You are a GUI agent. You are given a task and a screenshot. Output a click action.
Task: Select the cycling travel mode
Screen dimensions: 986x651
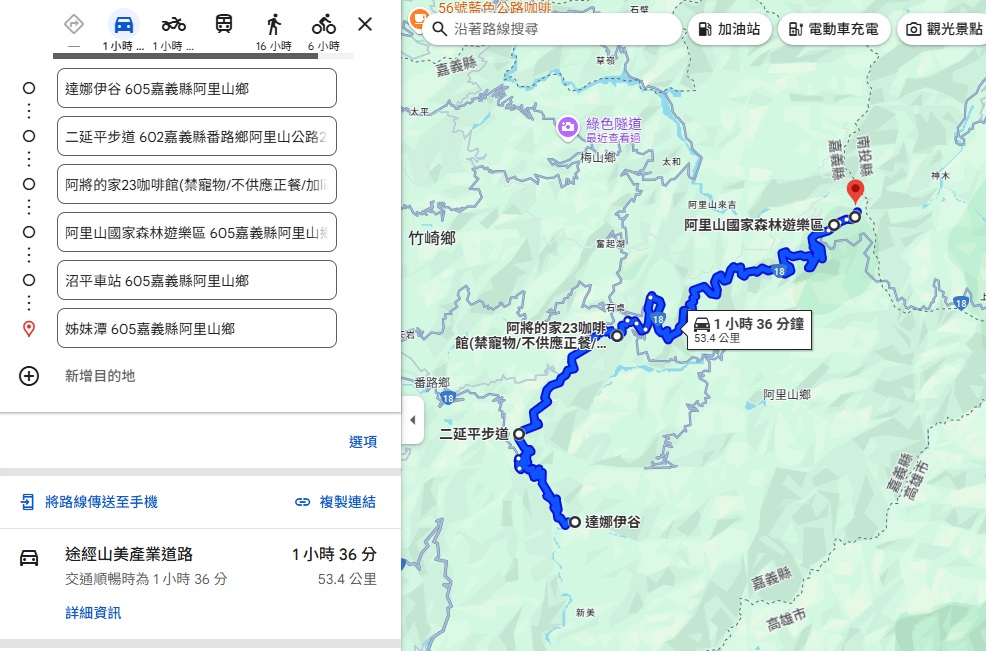coord(324,25)
